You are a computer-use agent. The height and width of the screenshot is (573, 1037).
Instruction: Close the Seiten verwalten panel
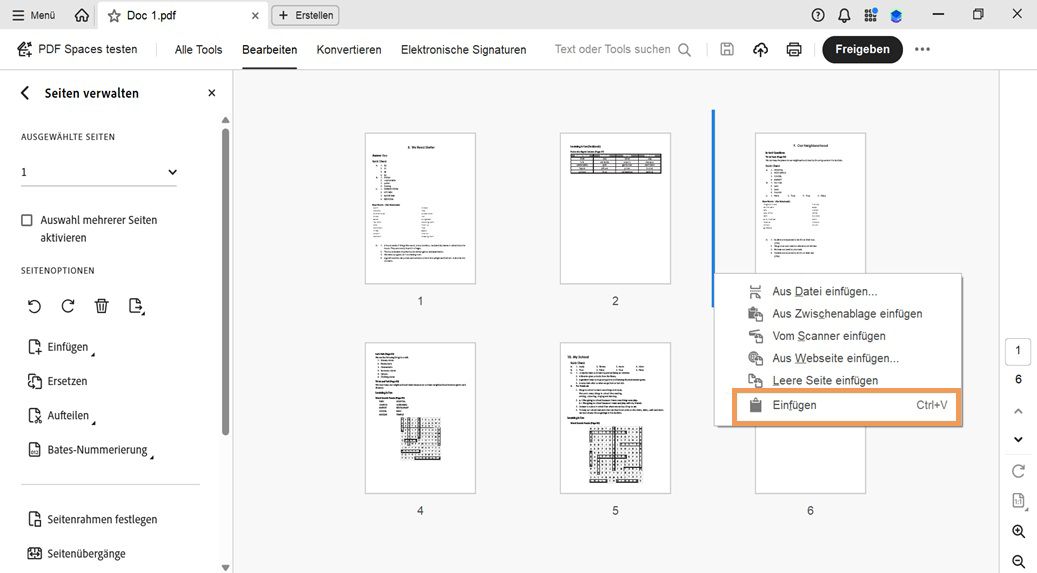(x=212, y=93)
